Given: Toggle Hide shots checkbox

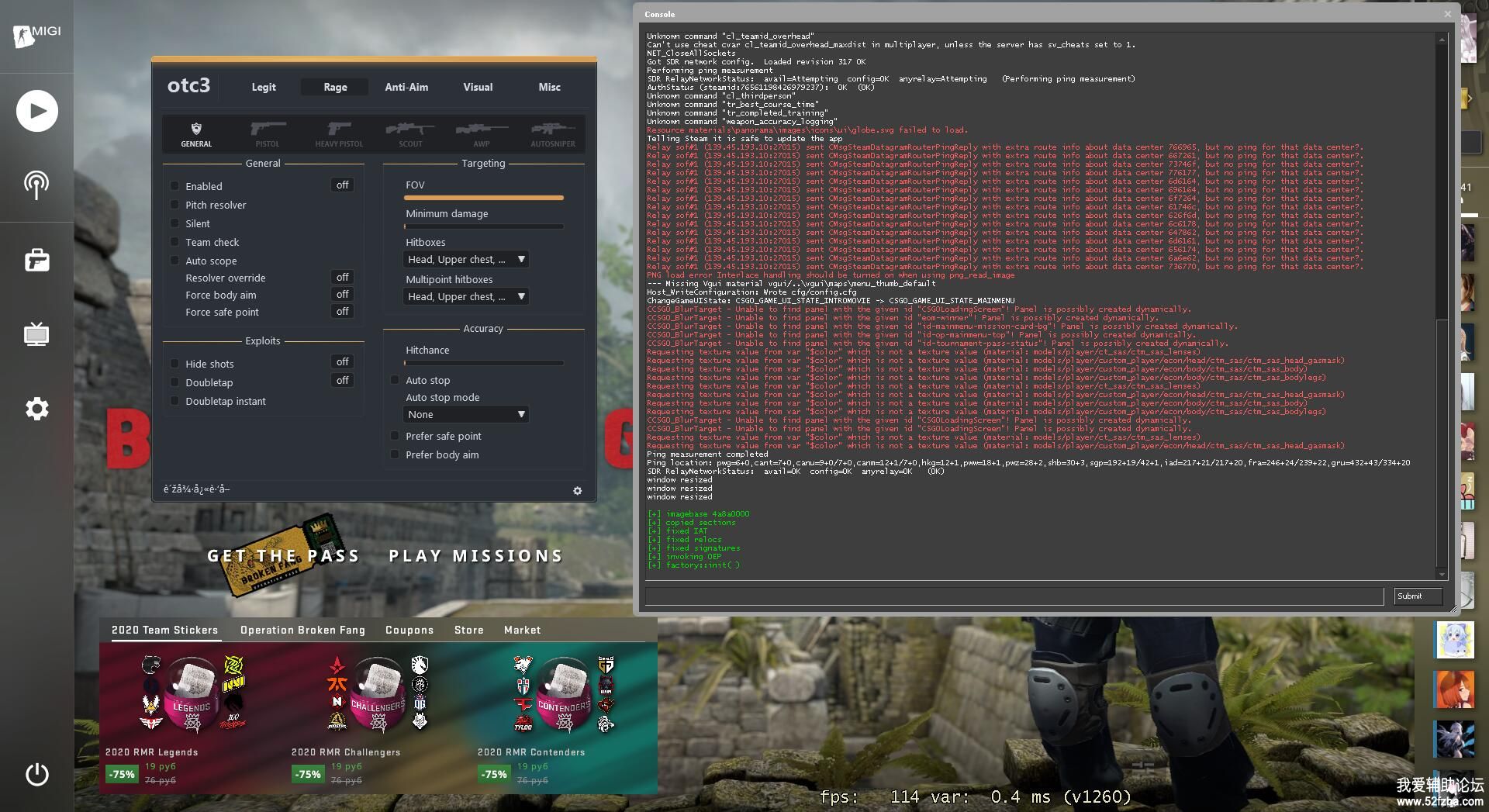Looking at the screenshot, I should [x=174, y=364].
